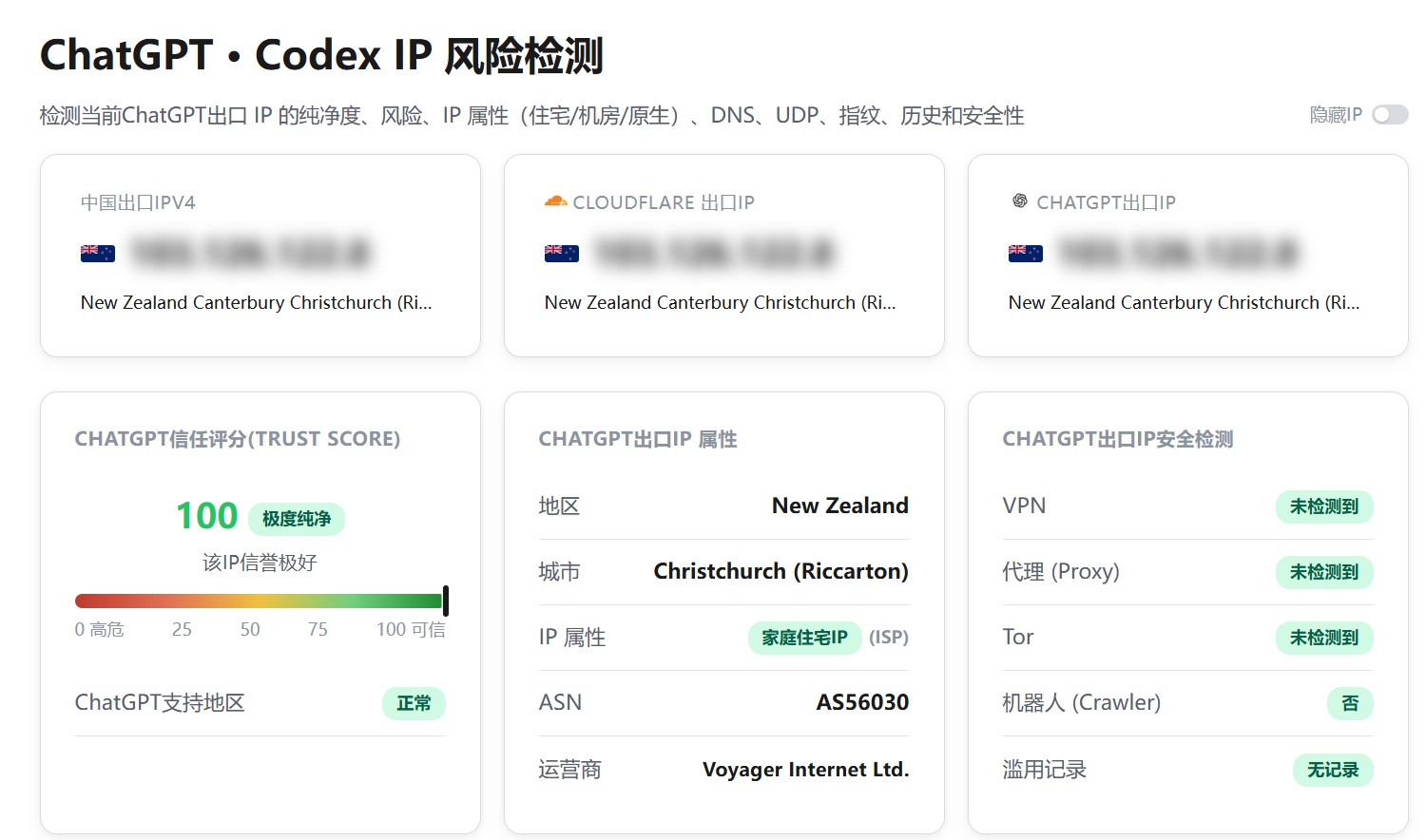Click blurred IP address in Cloudflare 出口IP card
Viewport: 1426px width, 840px height.
(715, 253)
